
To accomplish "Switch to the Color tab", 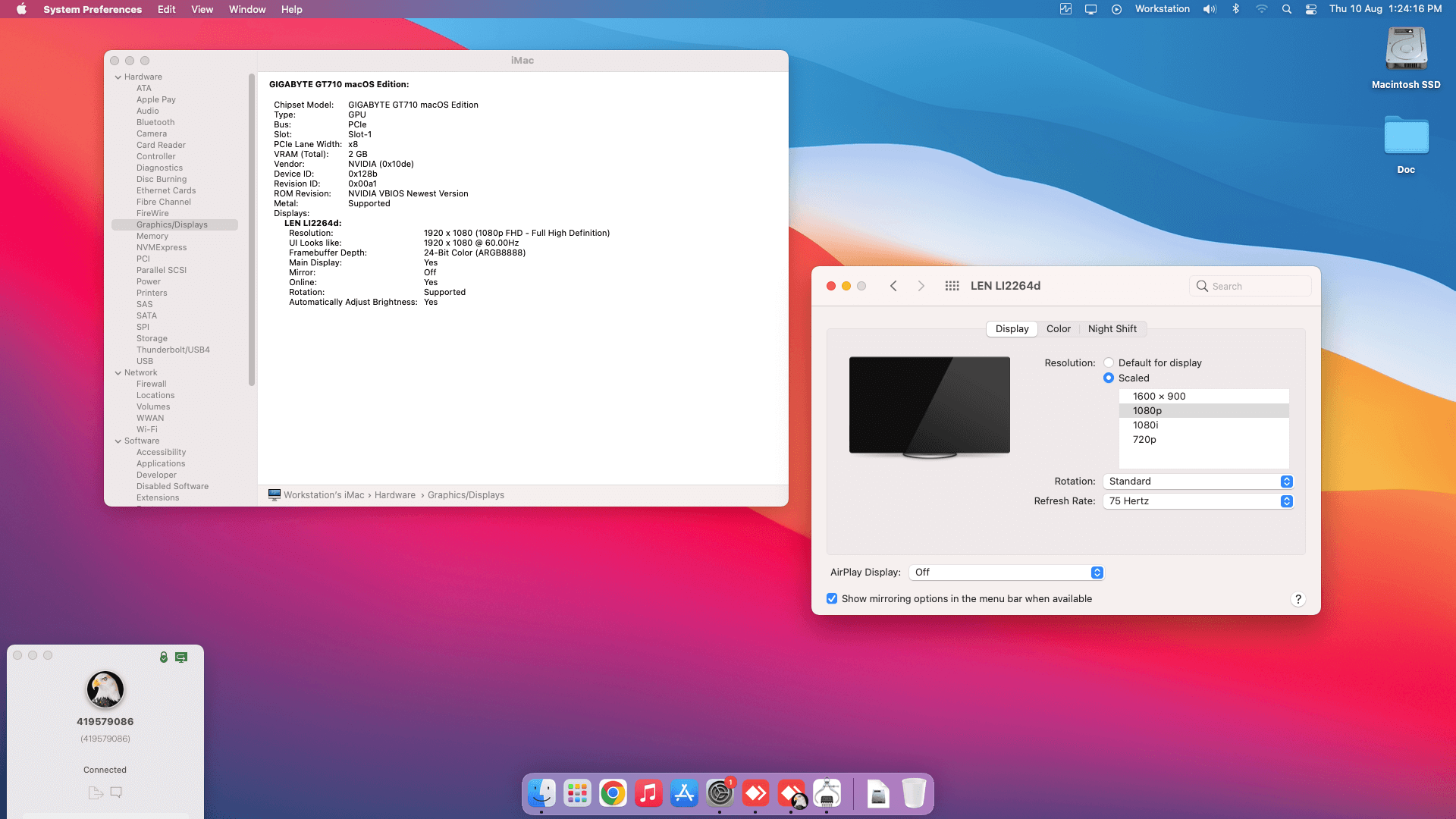I will coord(1058,328).
